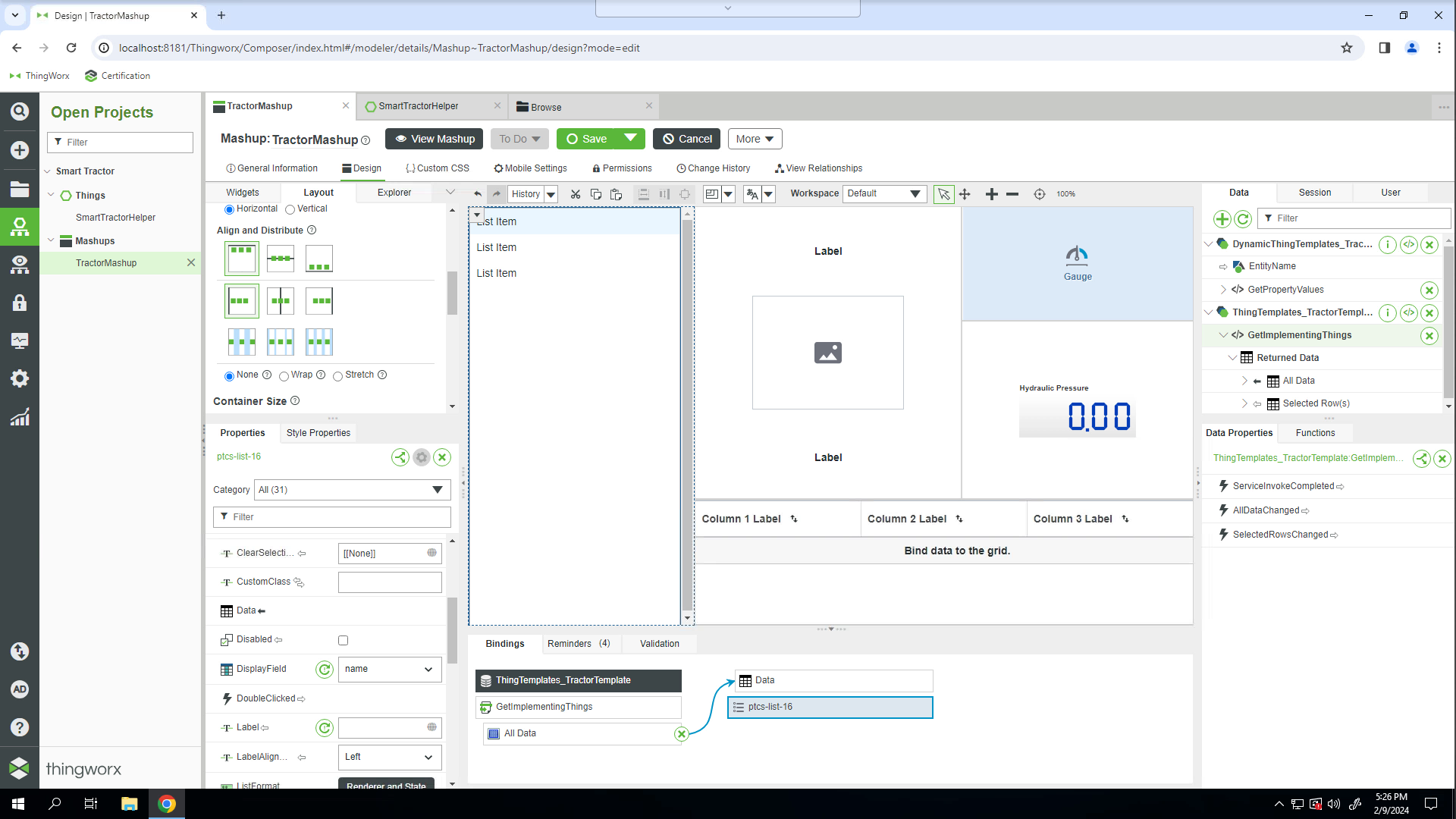1456x819 pixels.
Task: Open Windows taskbar search
Action: (x=55, y=804)
